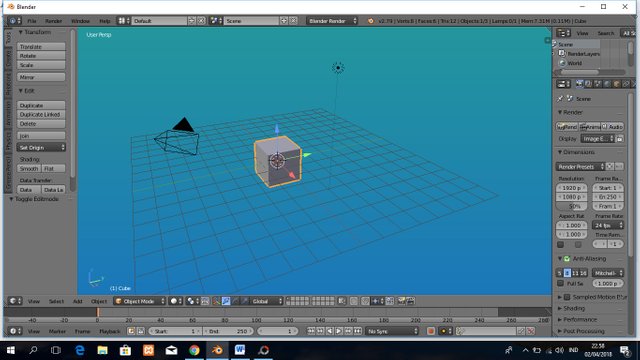Click the Smooth shading button
Viewport: 640px width, 360px height.
coord(29,169)
